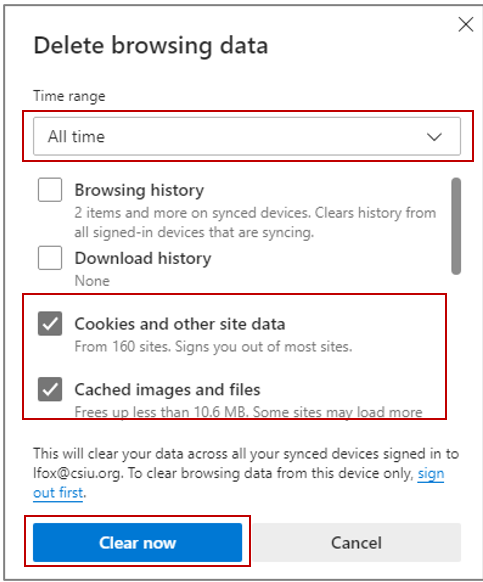Close the Delete browsing data dialog
Screen dimensions: 483x582
tap(466, 24)
